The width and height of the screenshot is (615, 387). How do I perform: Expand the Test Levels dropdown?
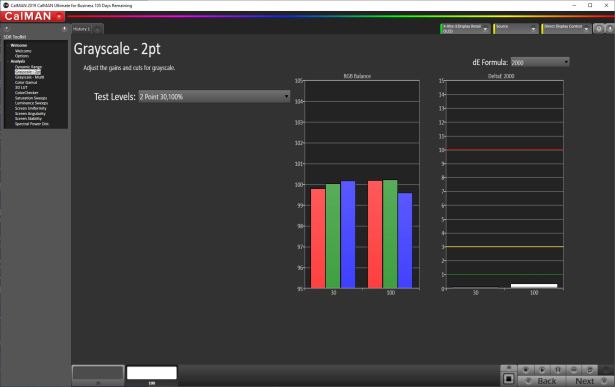click(214, 96)
